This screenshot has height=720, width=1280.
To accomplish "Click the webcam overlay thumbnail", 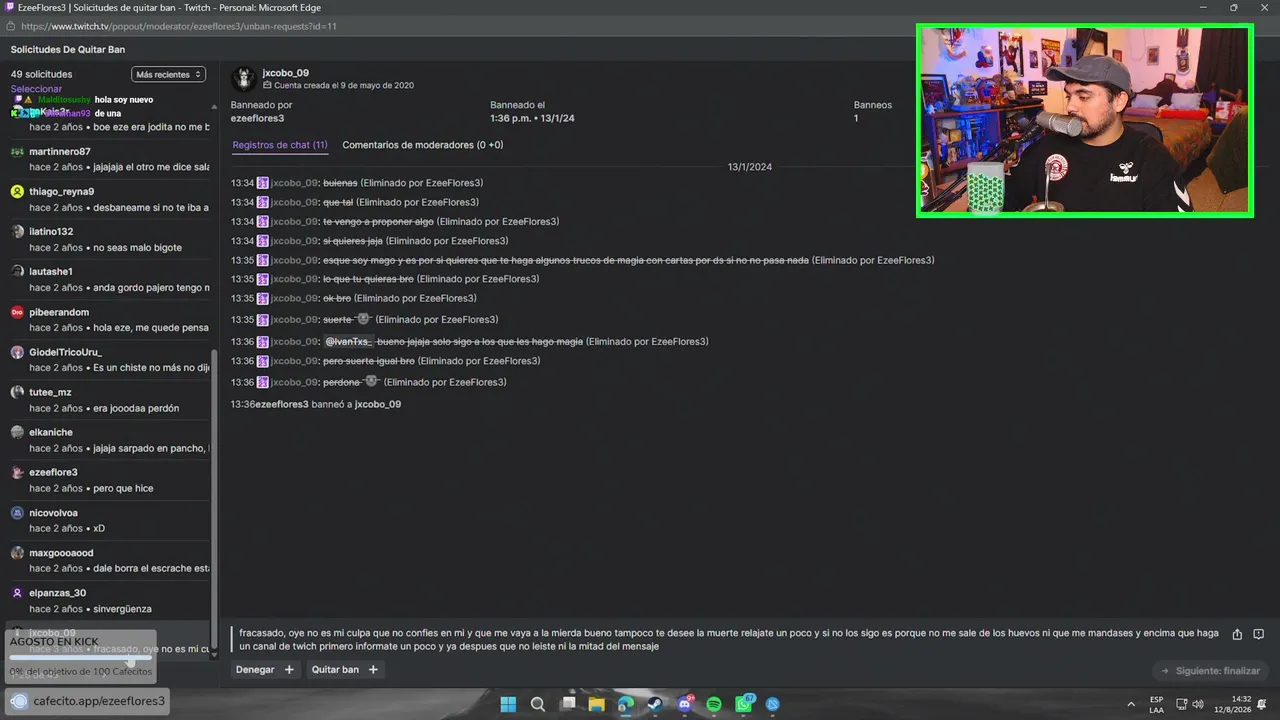I will [x=1084, y=121].
